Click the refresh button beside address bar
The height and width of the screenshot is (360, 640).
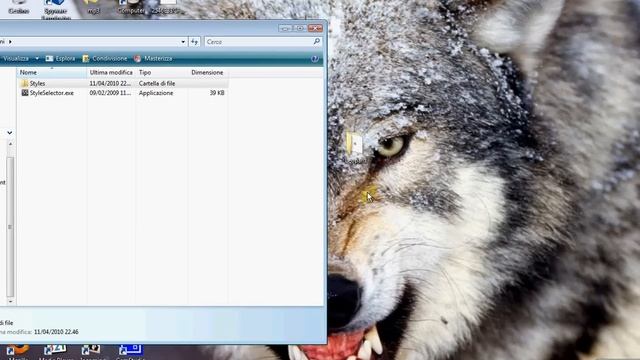pyautogui.click(x=194, y=42)
